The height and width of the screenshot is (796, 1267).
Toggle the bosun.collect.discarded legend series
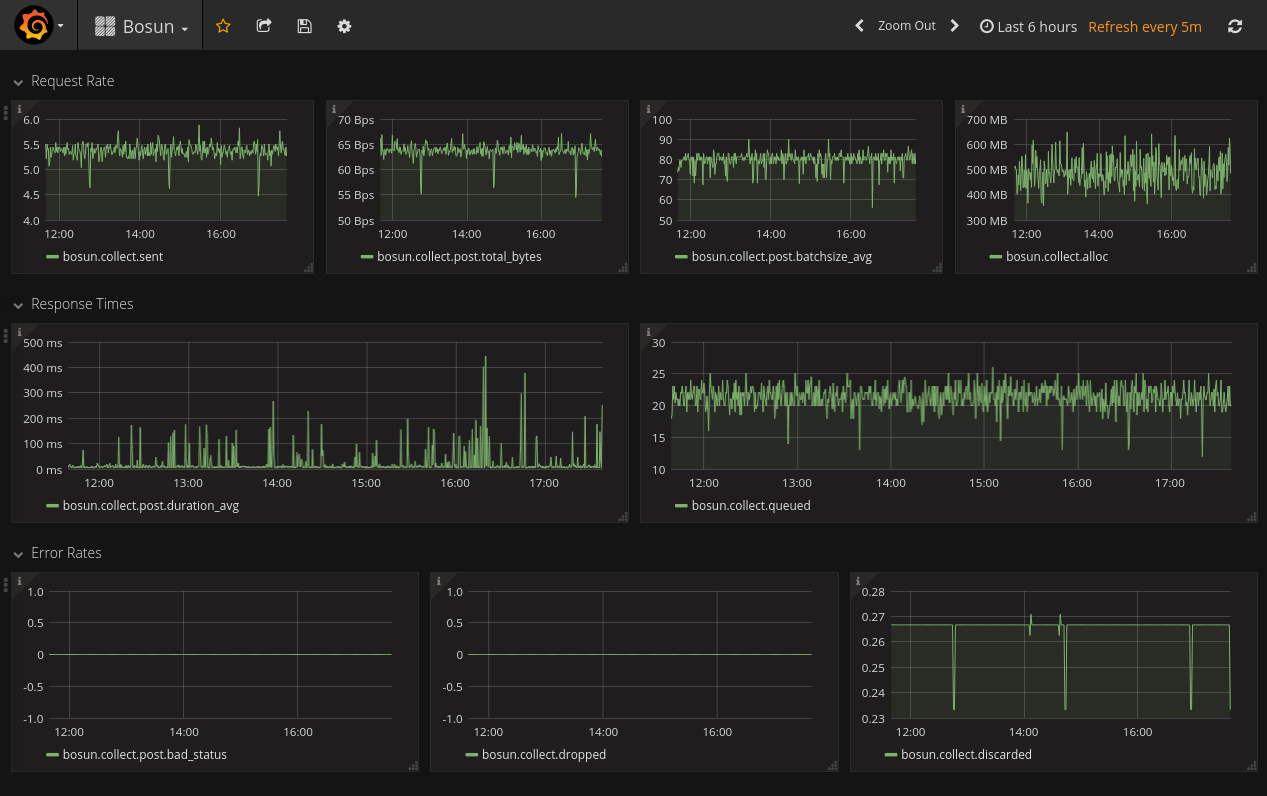[x=965, y=755]
